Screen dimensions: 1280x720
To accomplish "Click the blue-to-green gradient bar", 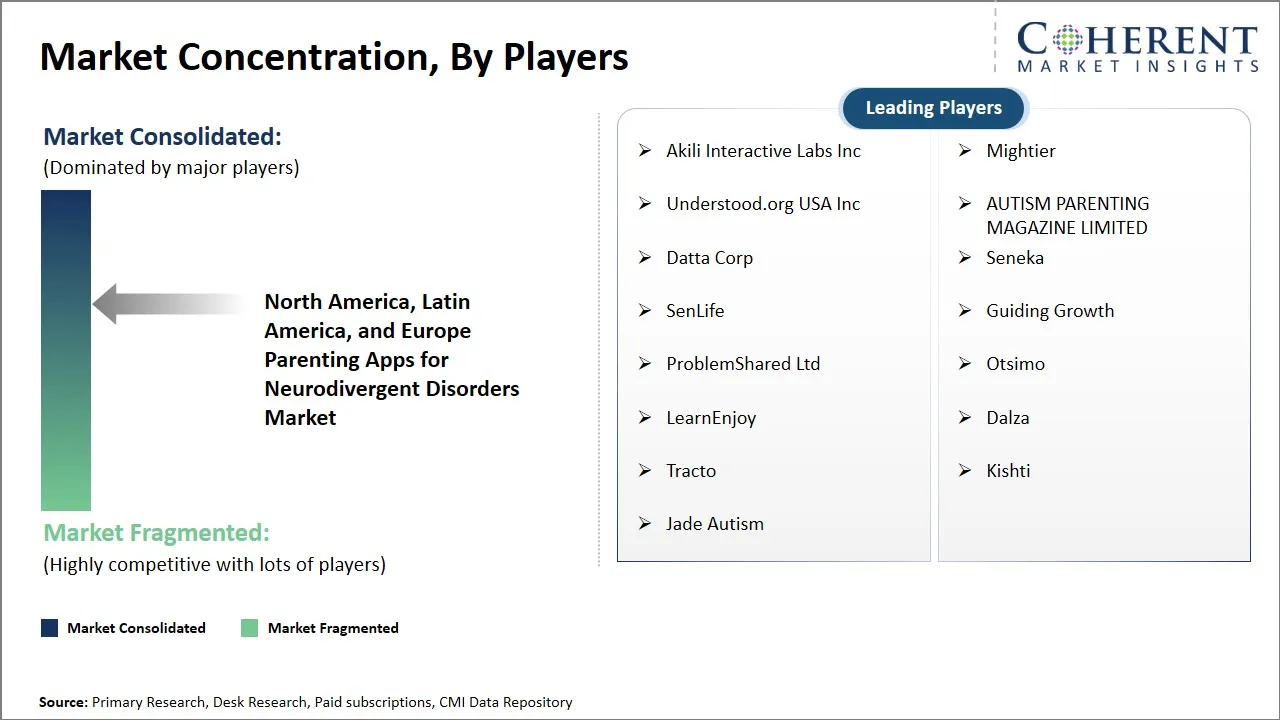I will [x=65, y=350].
